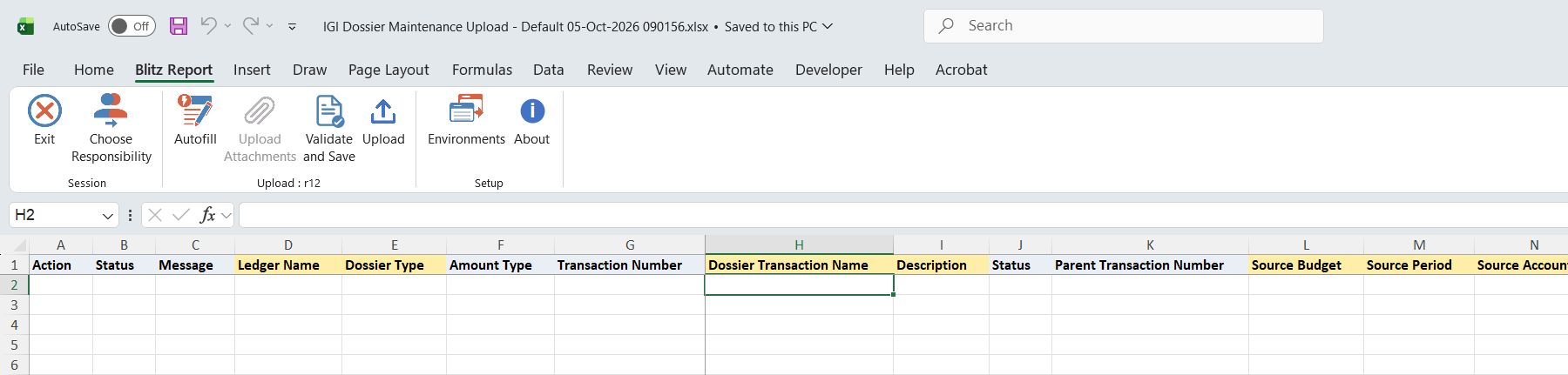The image size is (1568, 375).
Task: Click the Message header cell
Action: tap(195, 265)
